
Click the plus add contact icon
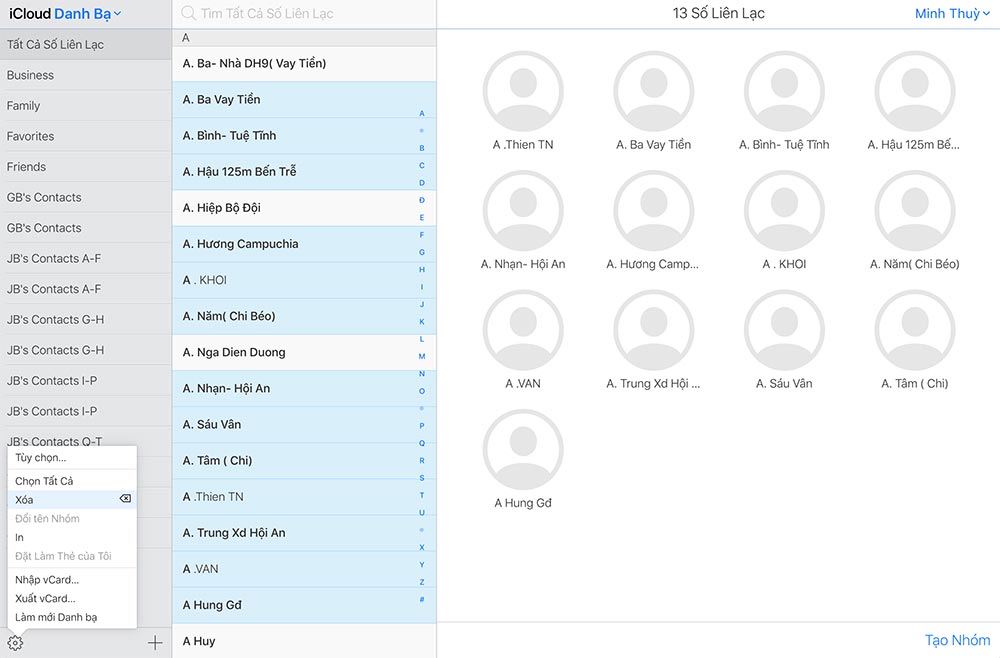tap(155, 643)
